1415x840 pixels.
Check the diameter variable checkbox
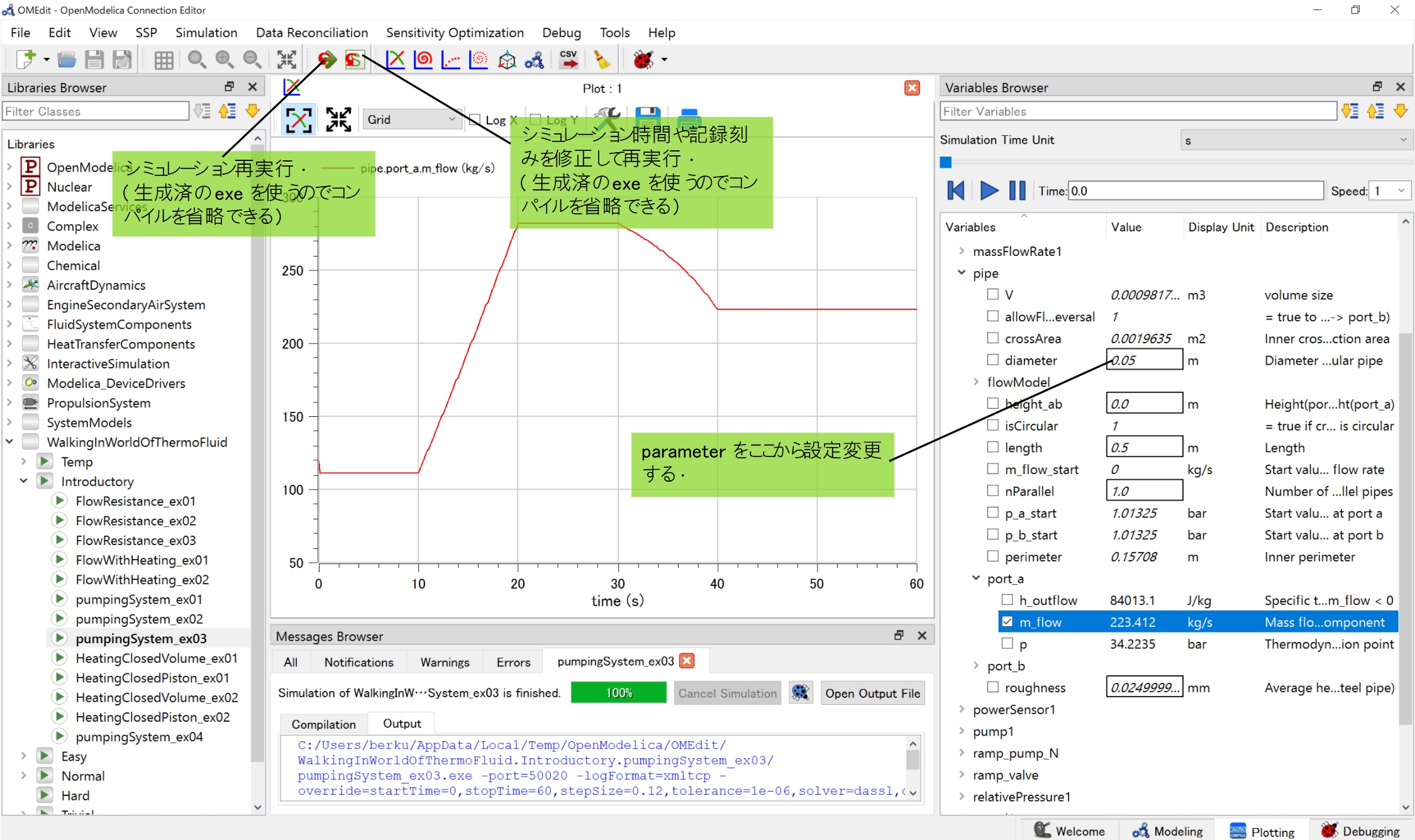pos(993,360)
